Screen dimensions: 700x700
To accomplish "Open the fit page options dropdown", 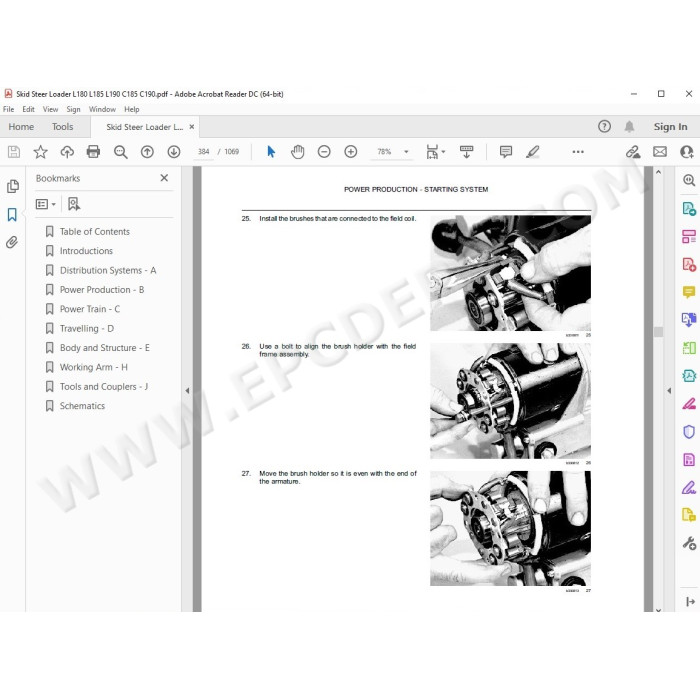I will (x=435, y=152).
